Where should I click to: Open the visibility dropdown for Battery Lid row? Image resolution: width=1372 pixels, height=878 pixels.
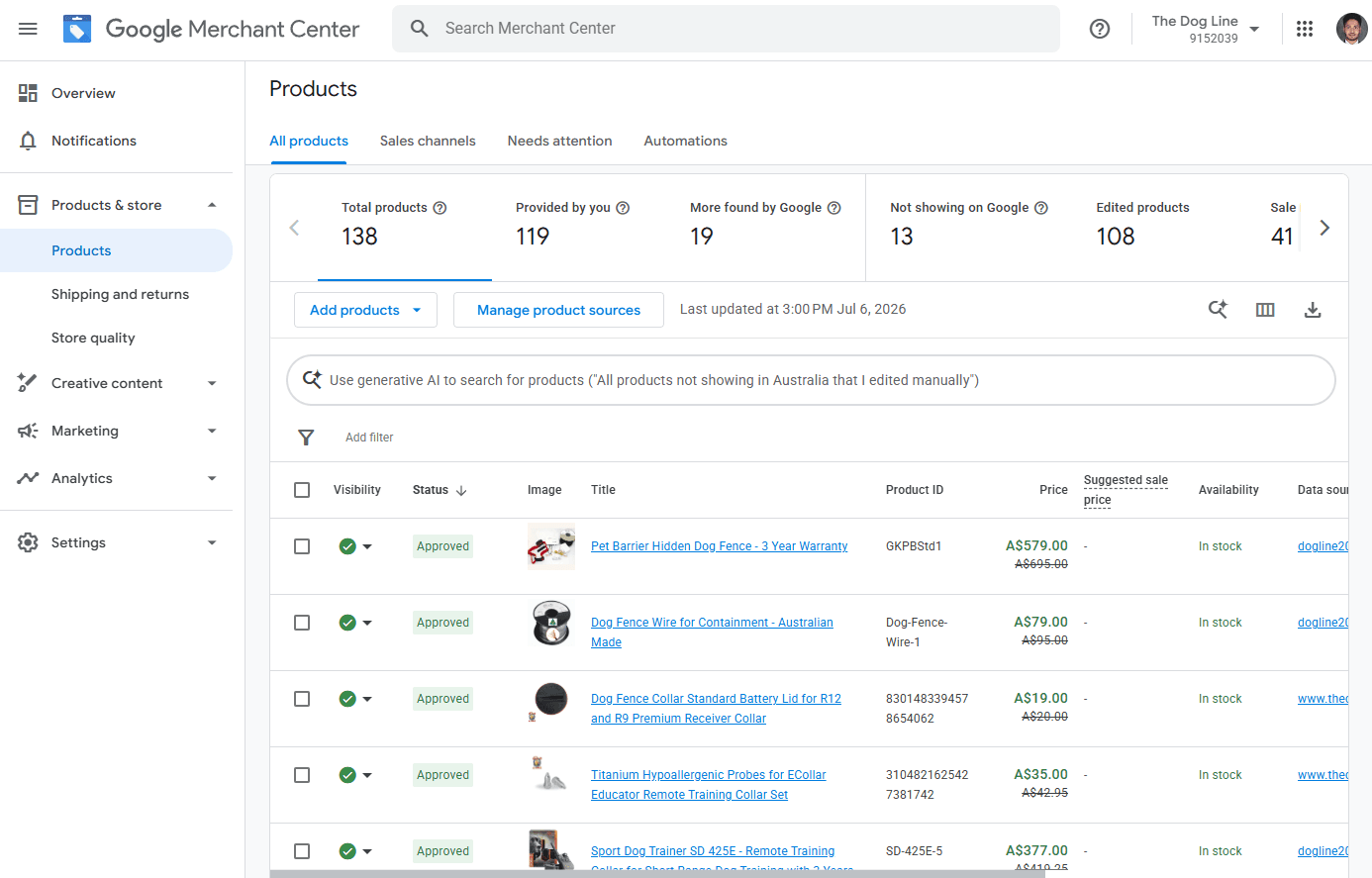[367, 699]
